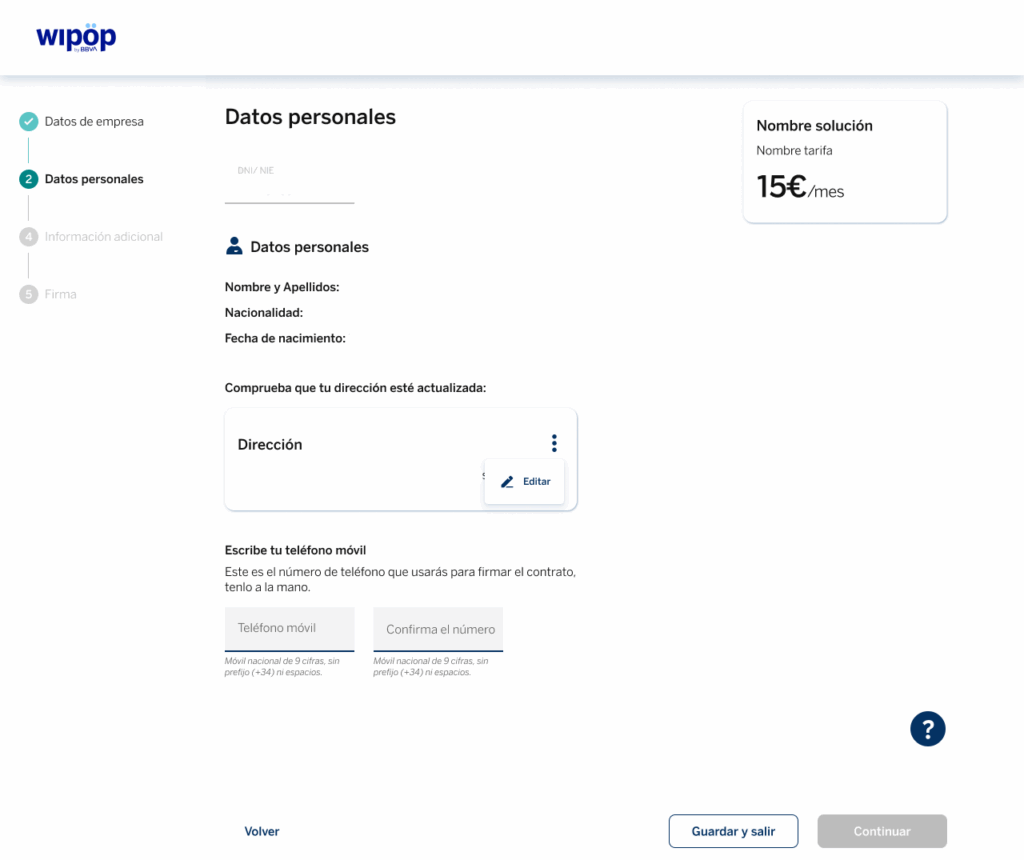
Task: Click the Volver link
Action: [262, 832]
